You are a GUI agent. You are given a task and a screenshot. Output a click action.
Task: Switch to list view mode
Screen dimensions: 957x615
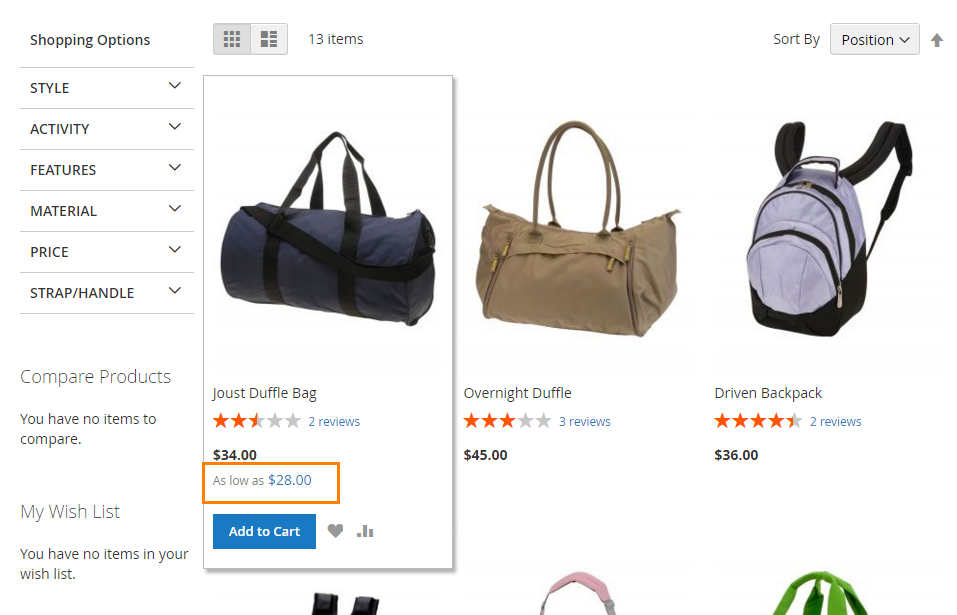click(x=269, y=39)
